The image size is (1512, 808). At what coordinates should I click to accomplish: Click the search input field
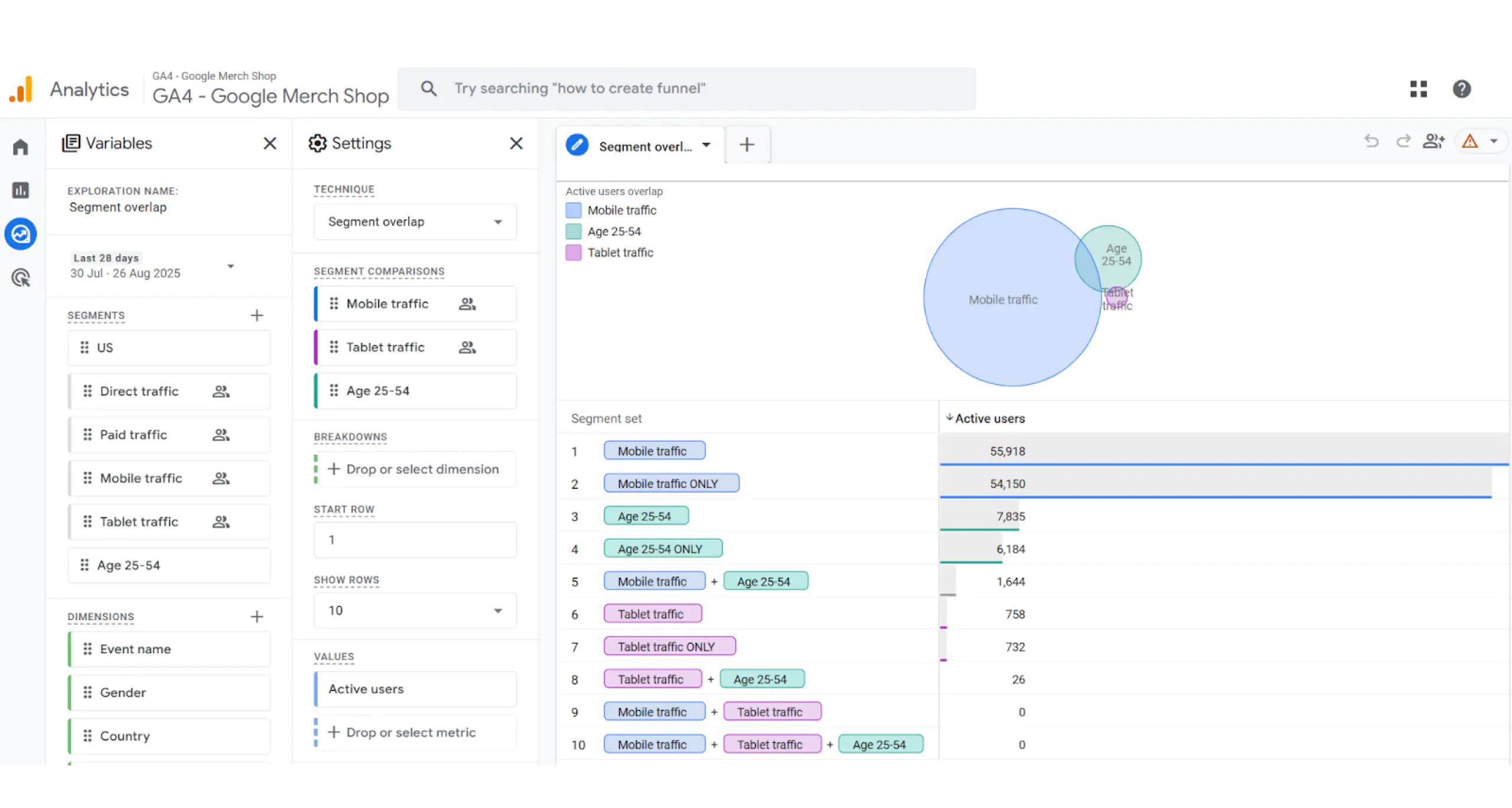tap(685, 89)
